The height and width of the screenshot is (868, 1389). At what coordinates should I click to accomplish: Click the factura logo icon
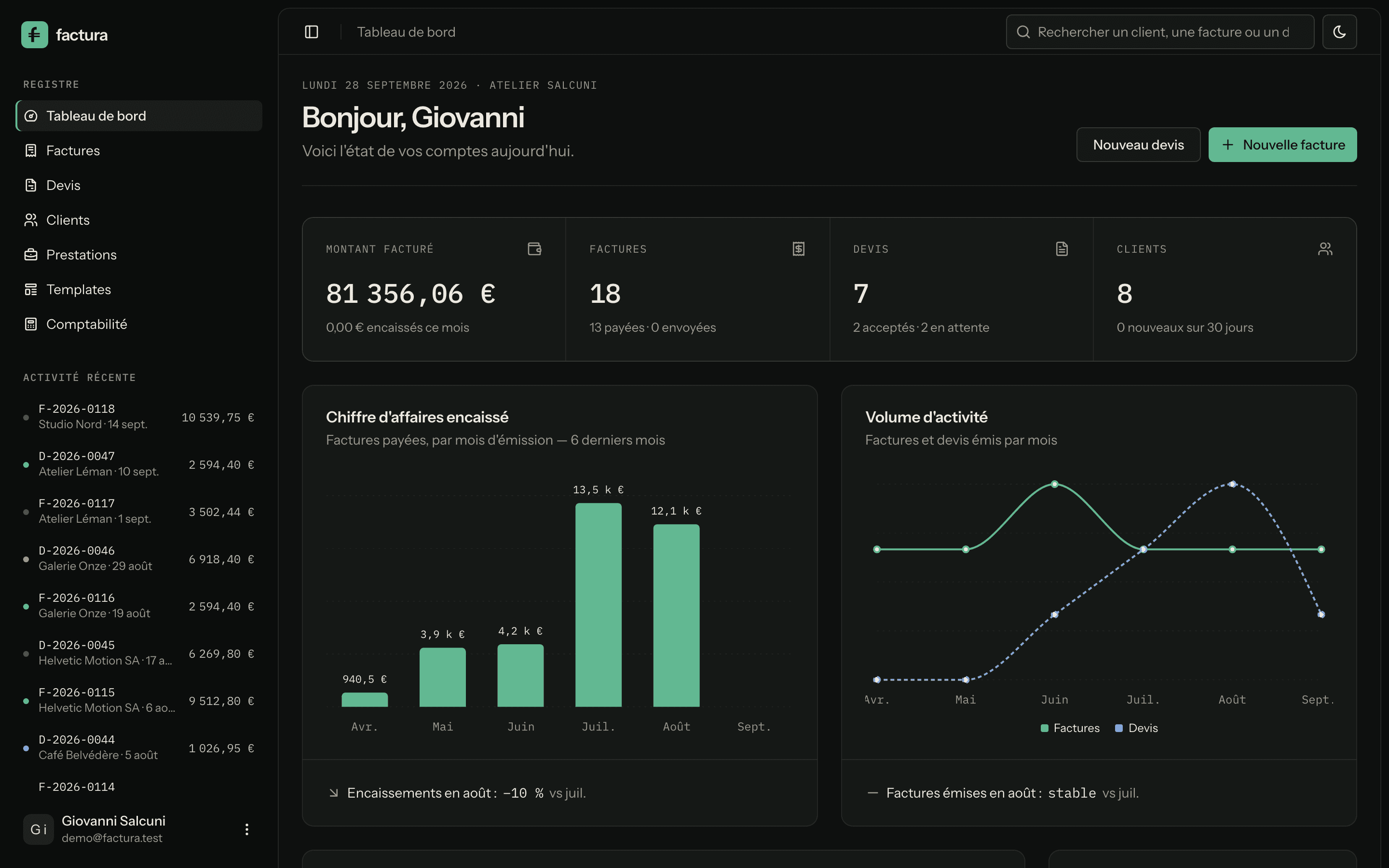coord(34,35)
